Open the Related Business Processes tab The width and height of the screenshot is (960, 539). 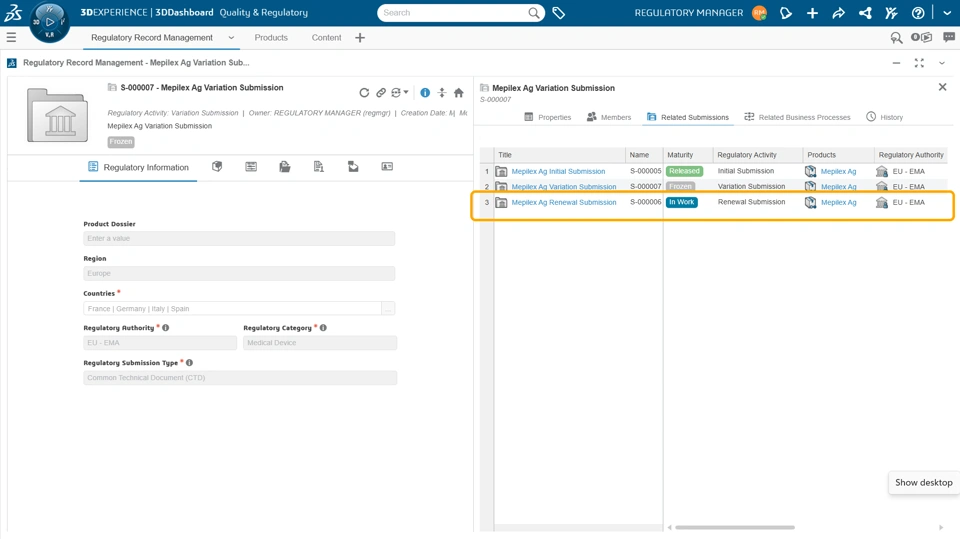[x=797, y=117]
